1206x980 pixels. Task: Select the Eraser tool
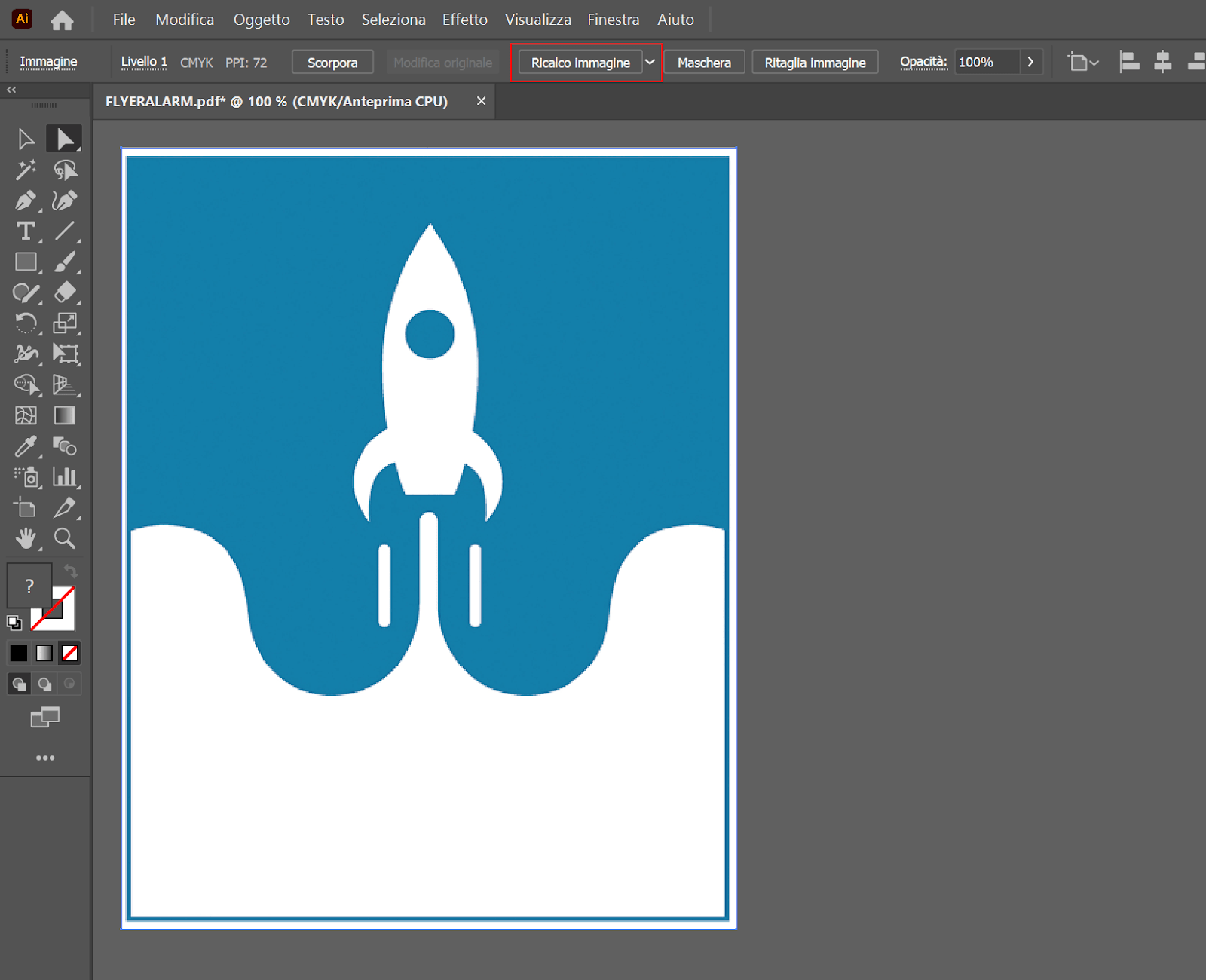(x=66, y=292)
